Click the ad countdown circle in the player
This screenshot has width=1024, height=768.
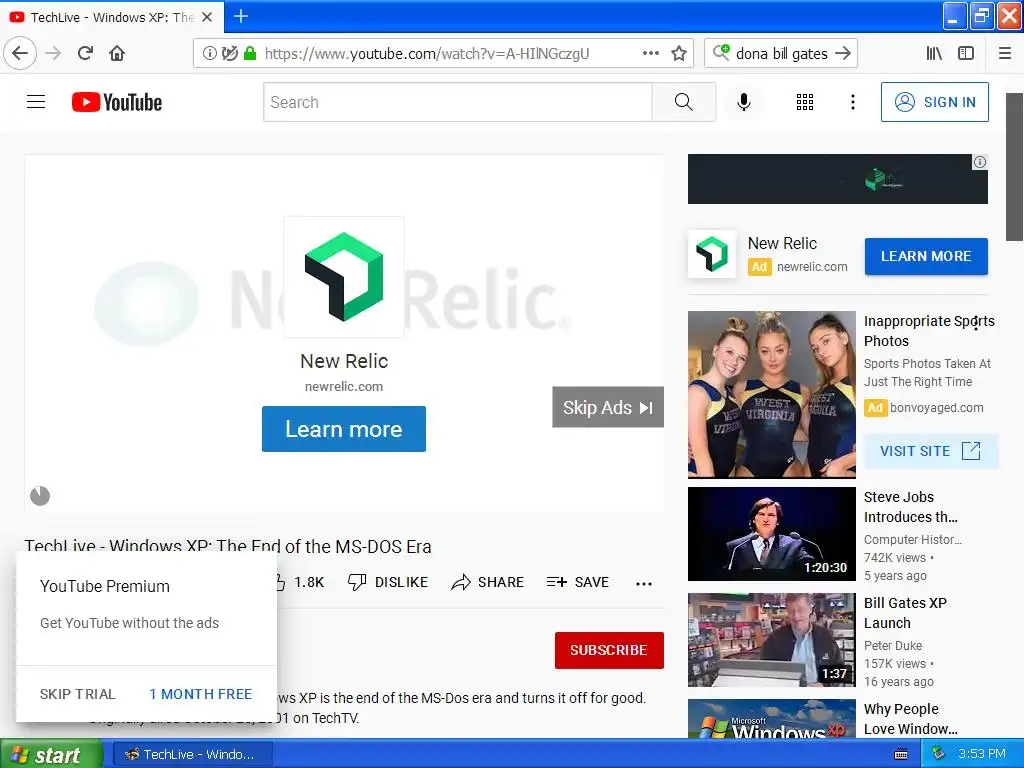pyautogui.click(x=40, y=496)
